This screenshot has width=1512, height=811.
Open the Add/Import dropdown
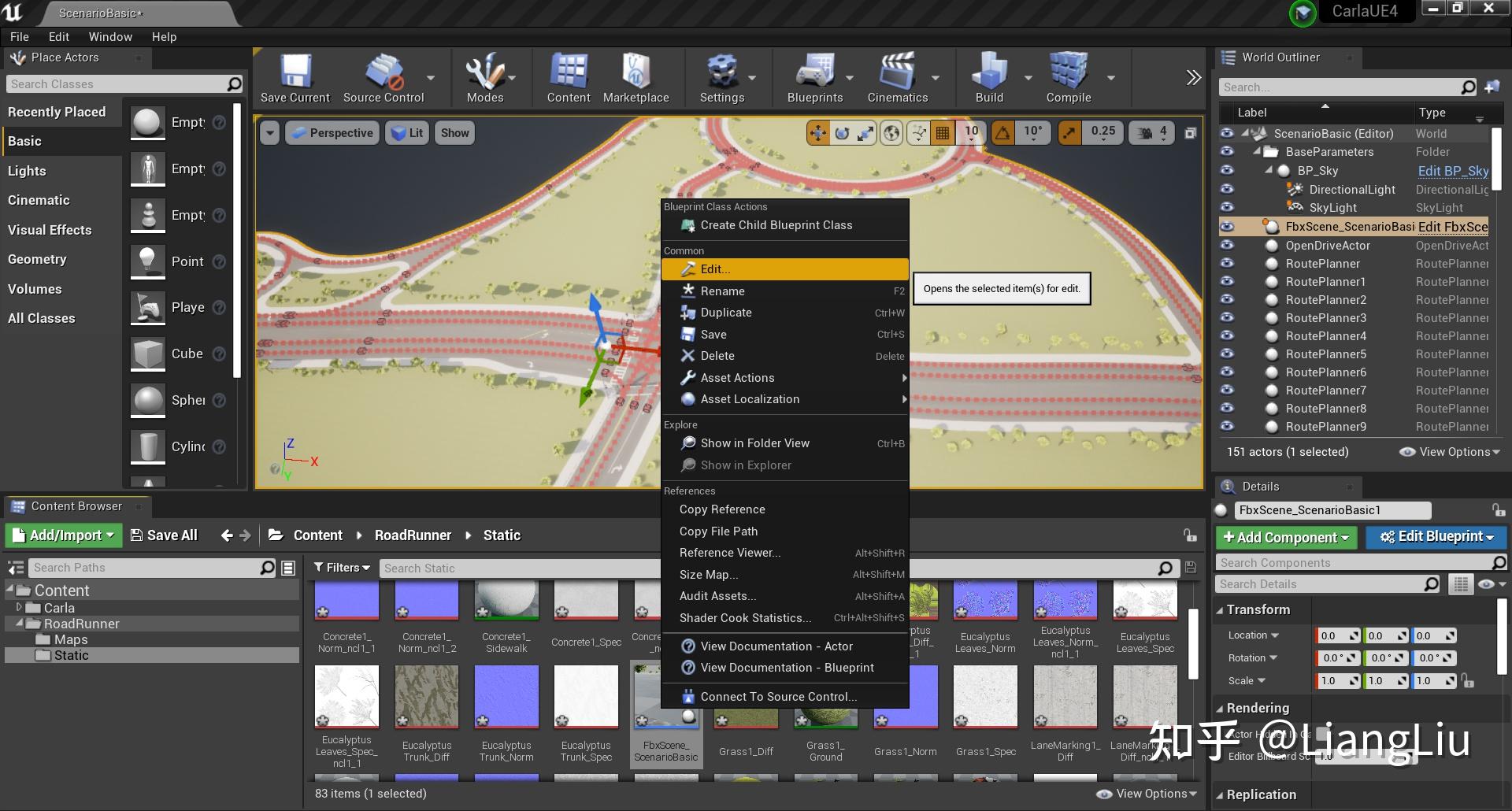click(65, 535)
